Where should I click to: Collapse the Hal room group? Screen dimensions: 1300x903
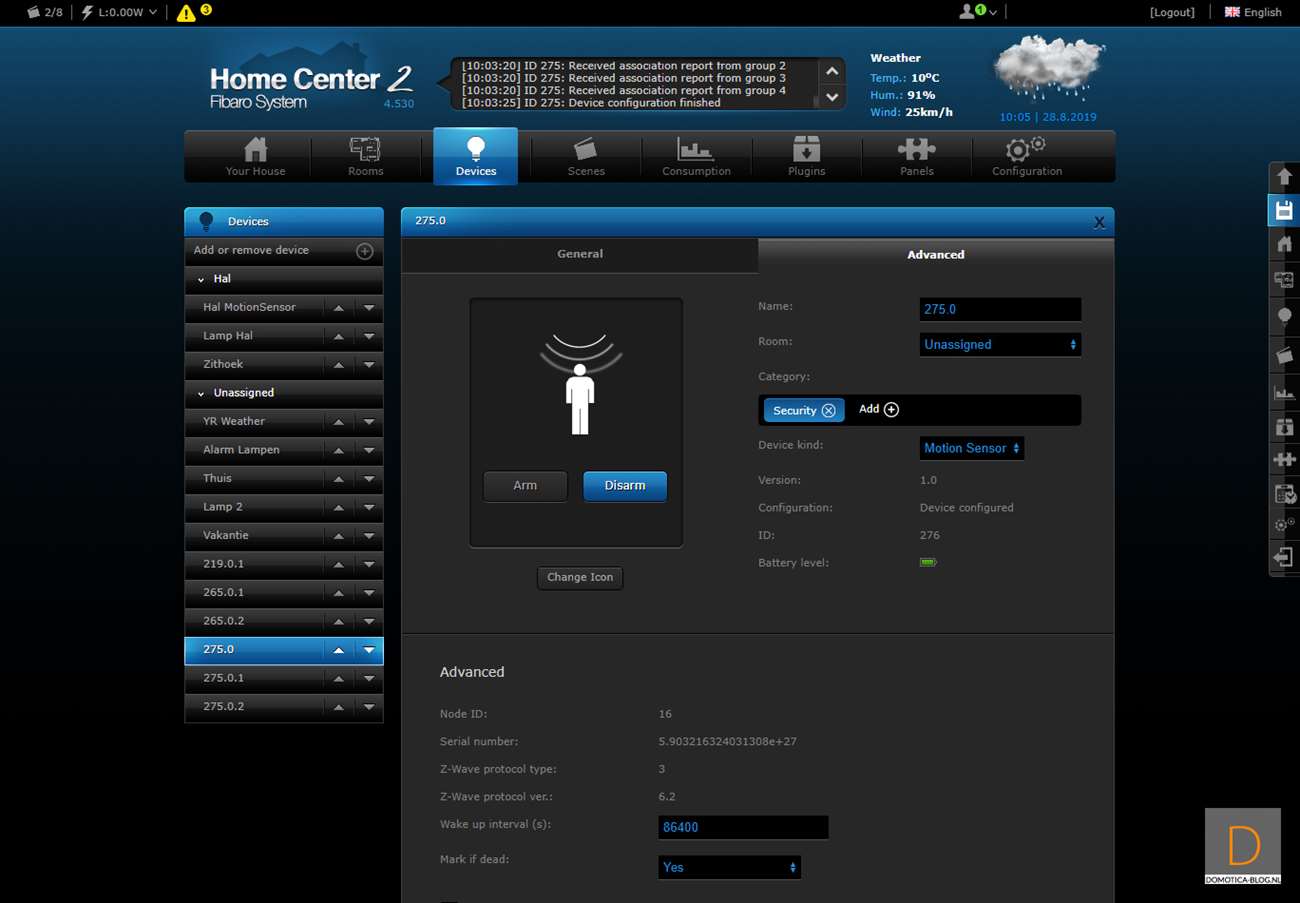(x=201, y=280)
